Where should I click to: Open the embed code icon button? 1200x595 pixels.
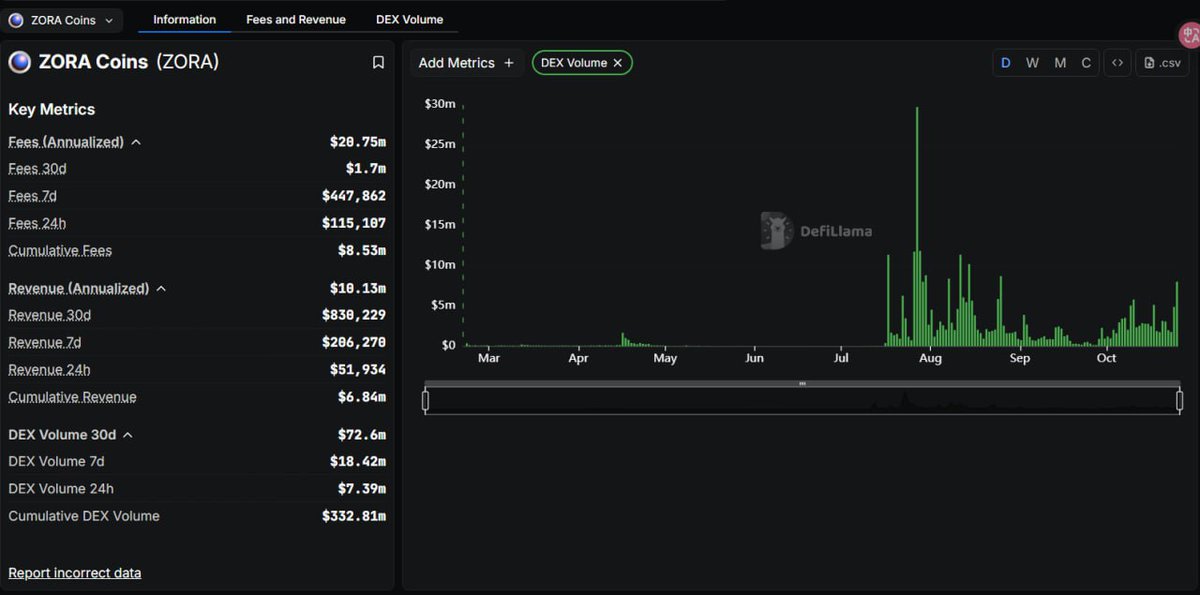1117,63
